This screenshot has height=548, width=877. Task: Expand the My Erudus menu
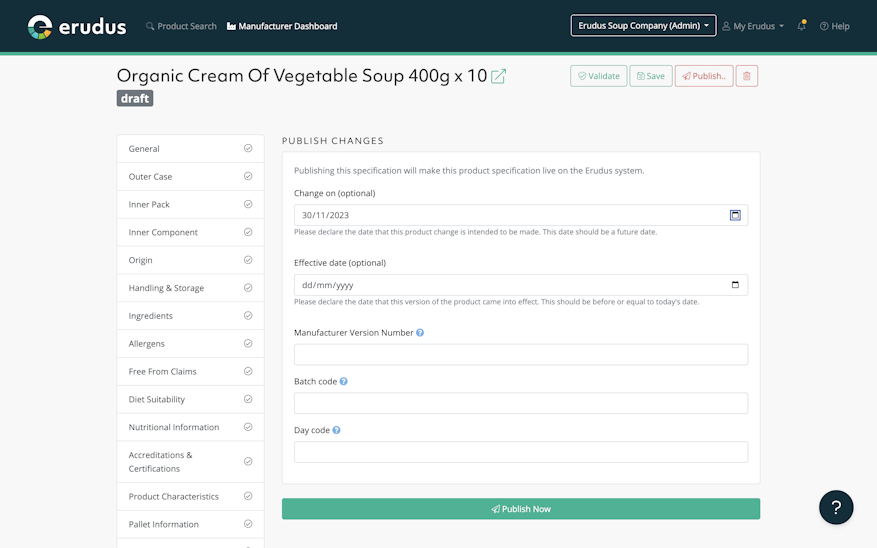click(x=753, y=26)
